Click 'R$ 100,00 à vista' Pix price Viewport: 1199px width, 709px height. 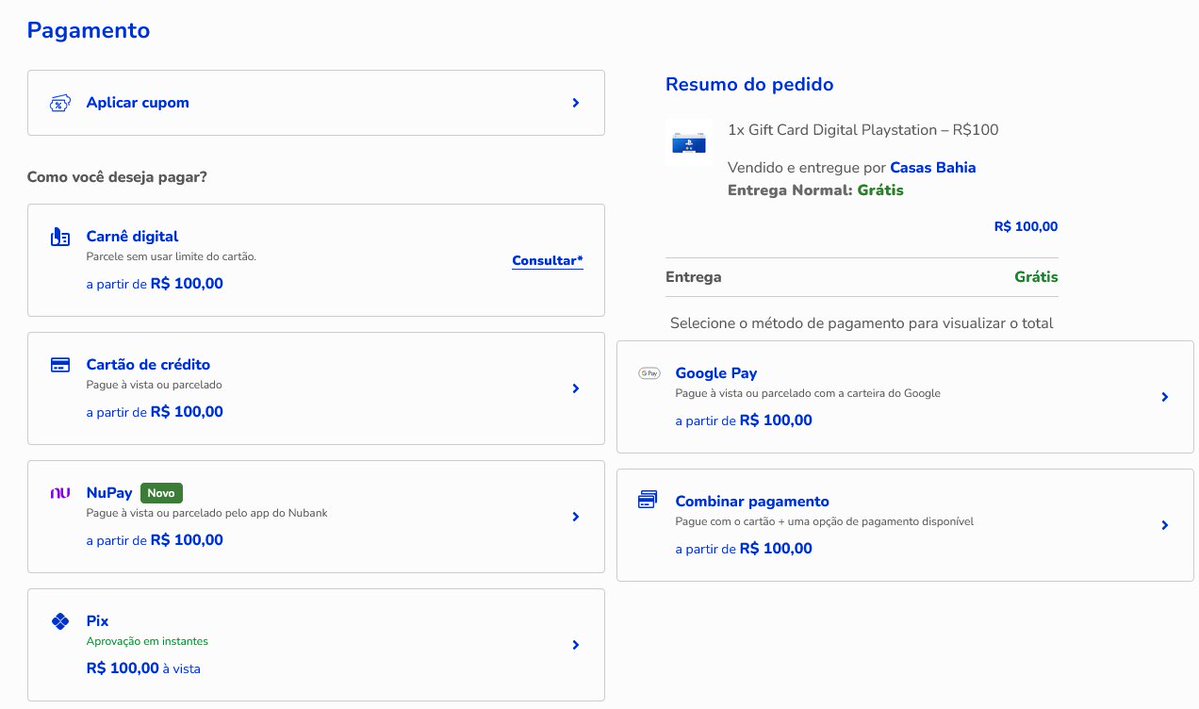[x=143, y=668]
